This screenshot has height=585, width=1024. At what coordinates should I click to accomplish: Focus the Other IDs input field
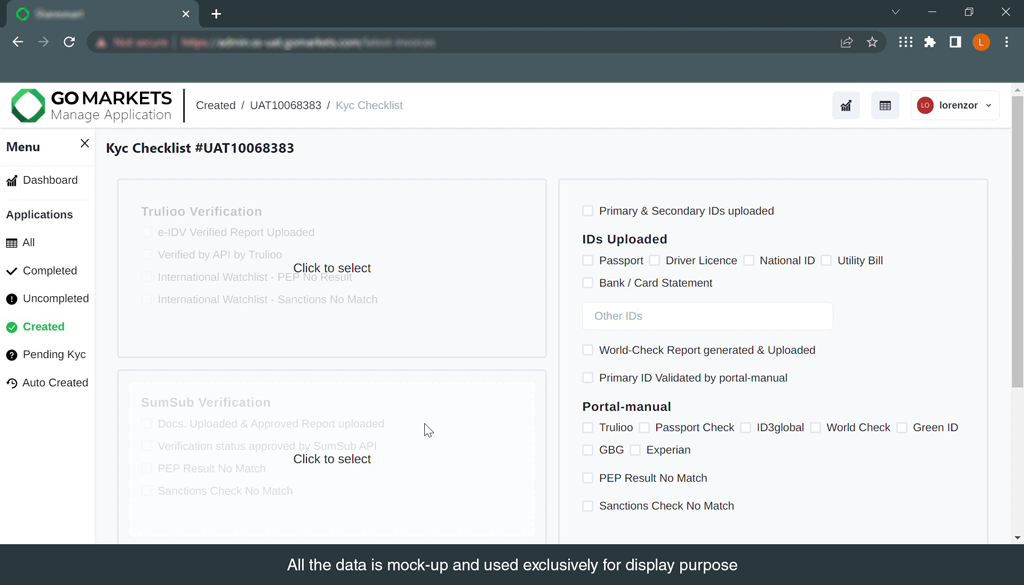click(707, 316)
